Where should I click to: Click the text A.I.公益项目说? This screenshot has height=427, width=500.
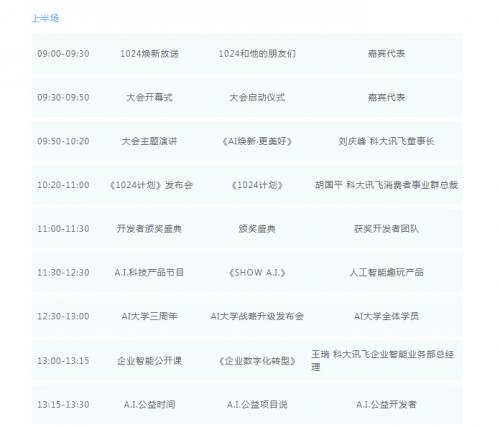(x=257, y=405)
